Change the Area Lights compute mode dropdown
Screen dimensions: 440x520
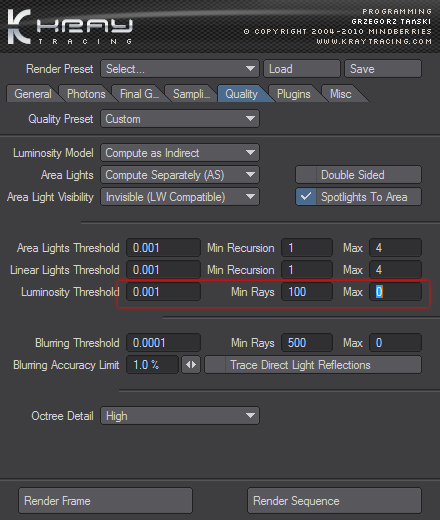[180, 175]
